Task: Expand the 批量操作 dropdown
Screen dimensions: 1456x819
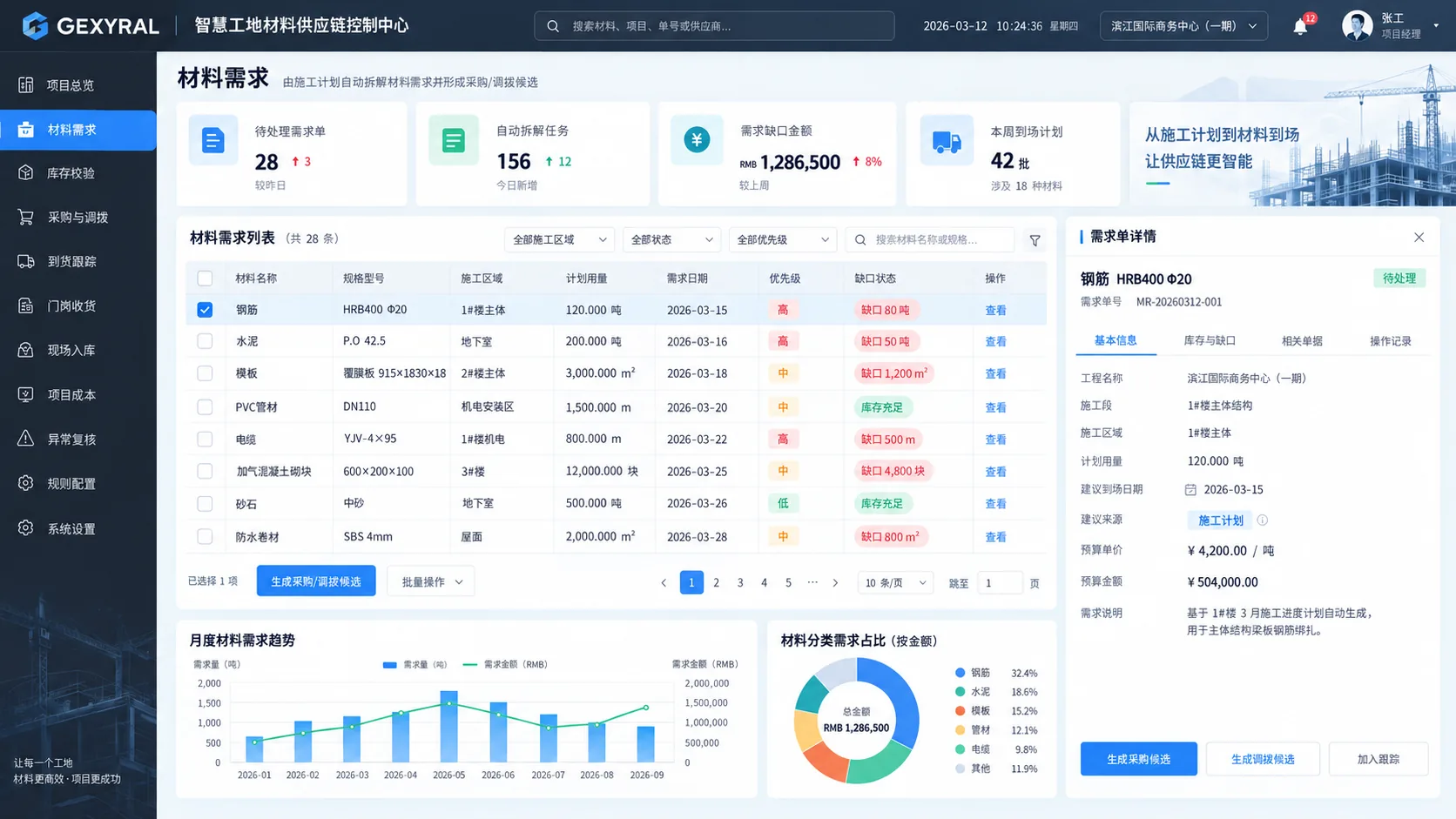Action: [431, 581]
